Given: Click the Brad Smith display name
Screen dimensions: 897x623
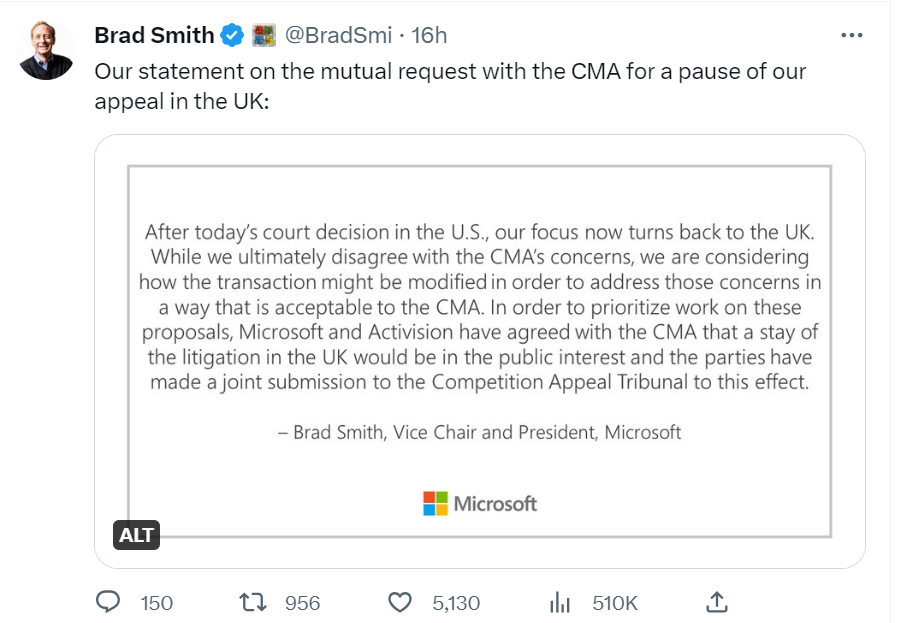Looking at the screenshot, I should coord(153,35).
